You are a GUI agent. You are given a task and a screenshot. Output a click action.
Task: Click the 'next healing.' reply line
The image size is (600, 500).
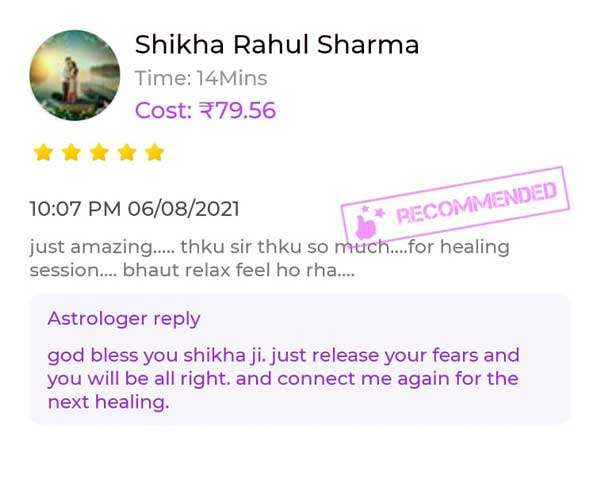[x=108, y=402]
